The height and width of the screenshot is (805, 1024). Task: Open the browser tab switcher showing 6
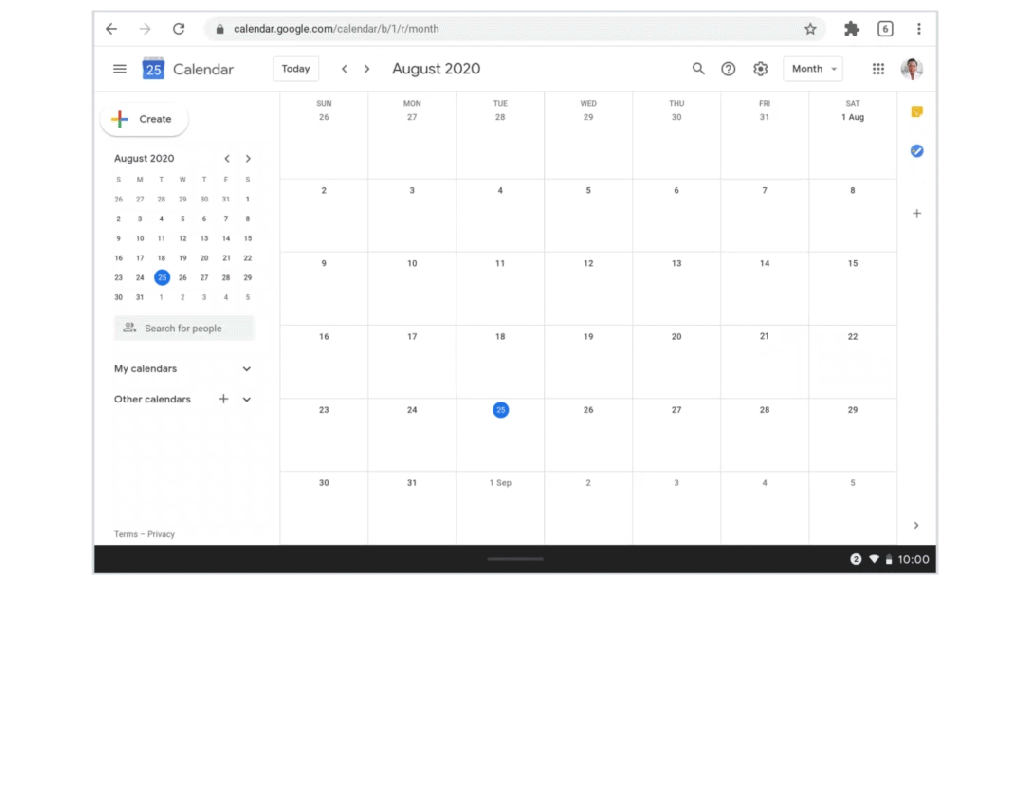885,29
